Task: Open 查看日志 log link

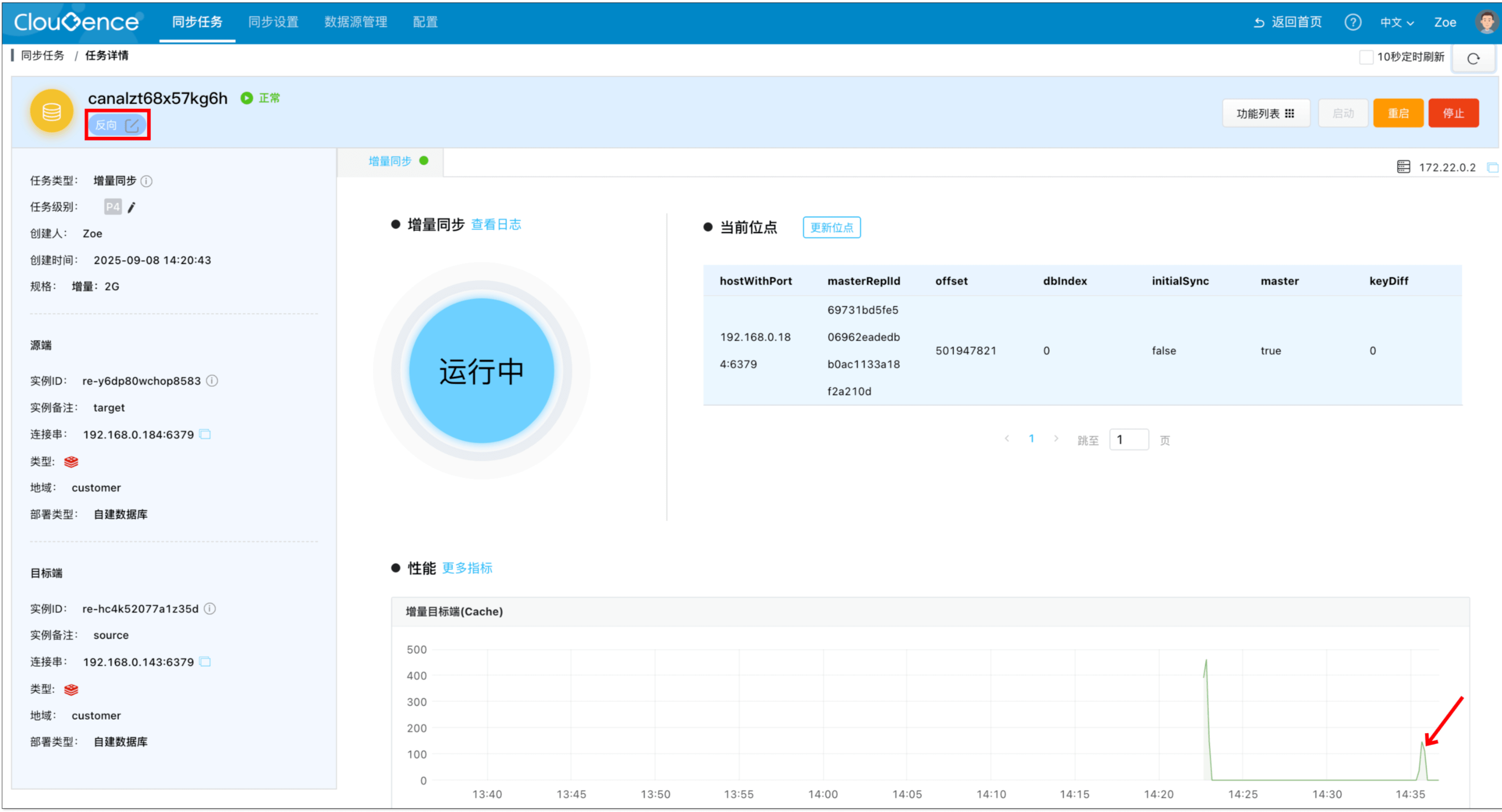Action: click(496, 225)
